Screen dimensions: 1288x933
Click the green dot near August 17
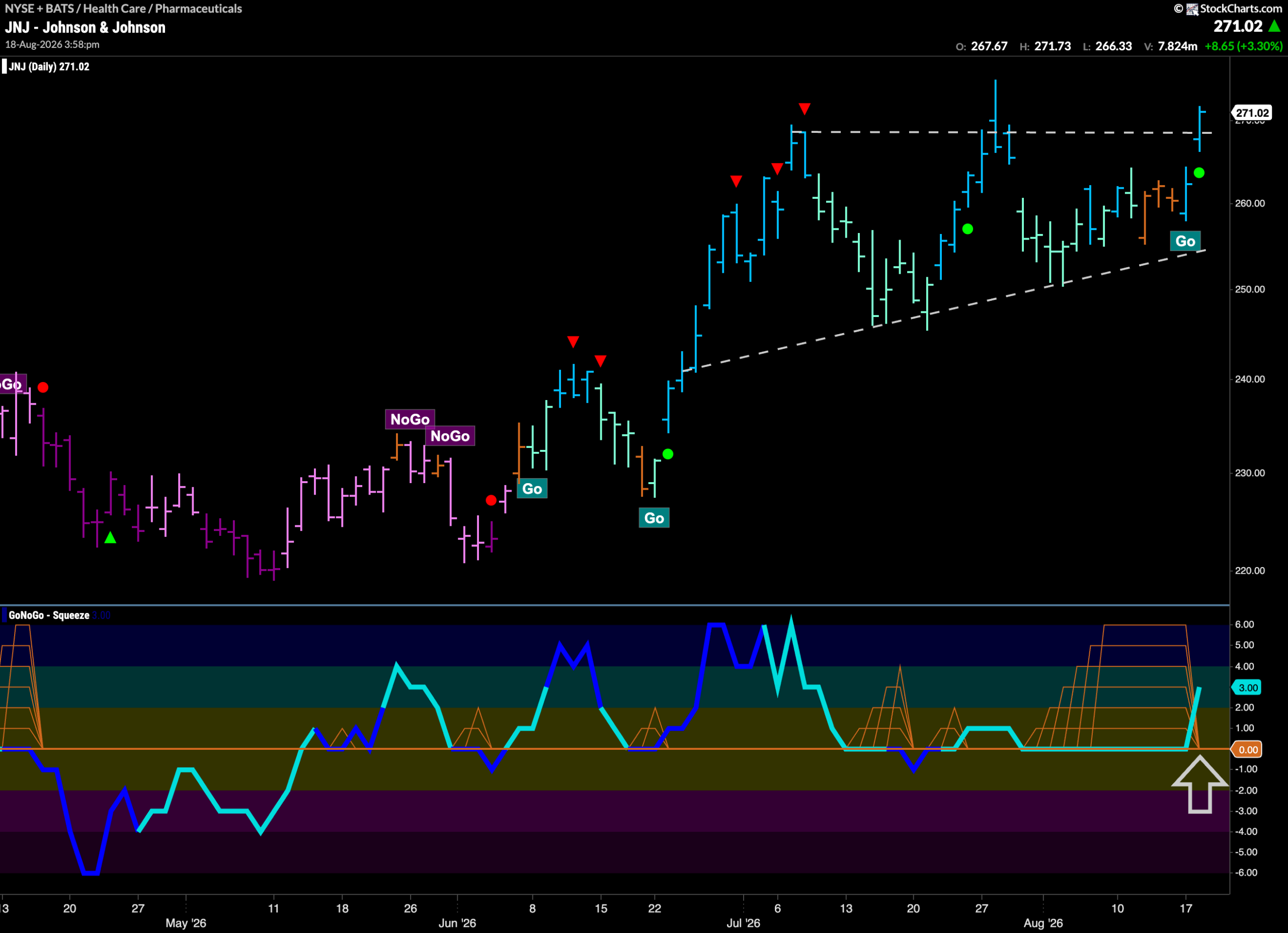pos(1199,173)
